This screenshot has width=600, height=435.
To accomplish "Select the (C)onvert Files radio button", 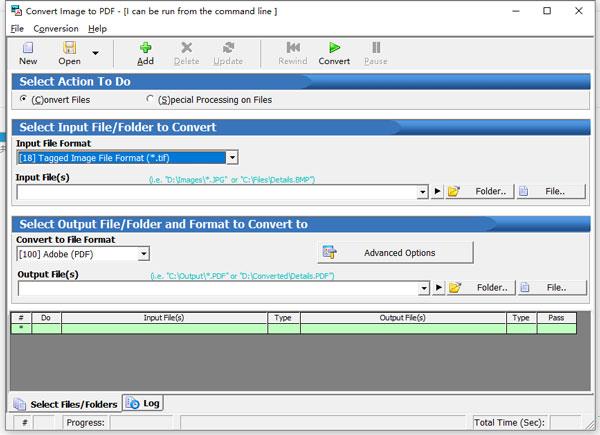I will click(23, 99).
